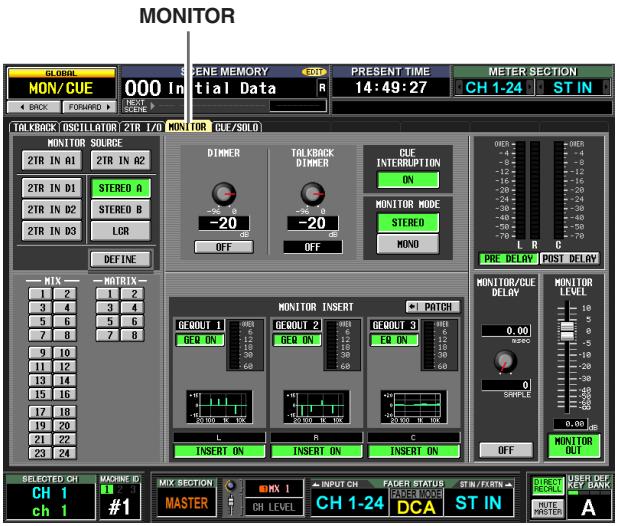The width and height of the screenshot is (620, 526).
Task: Select 2TR IN A1 monitor source
Action: [52, 160]
